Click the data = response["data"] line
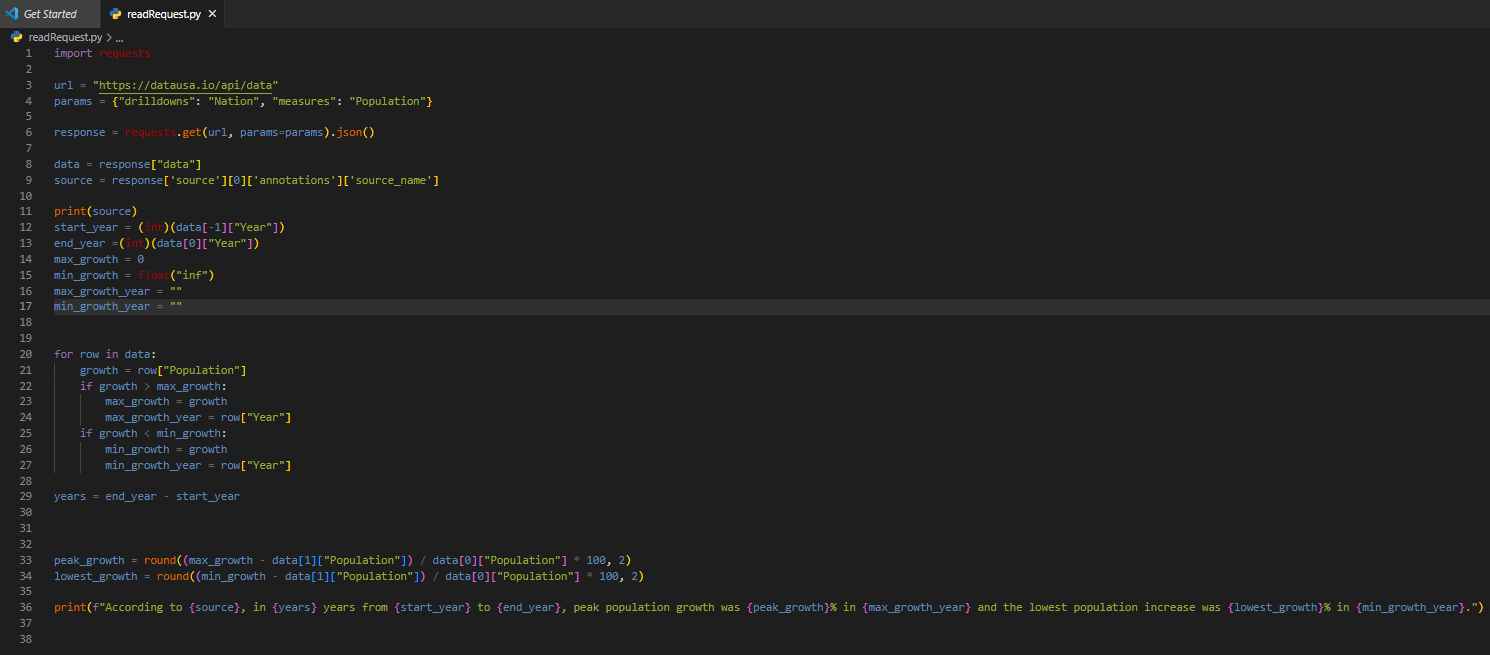The height and width of the screenshot is (655, 1490). (128, 164)
